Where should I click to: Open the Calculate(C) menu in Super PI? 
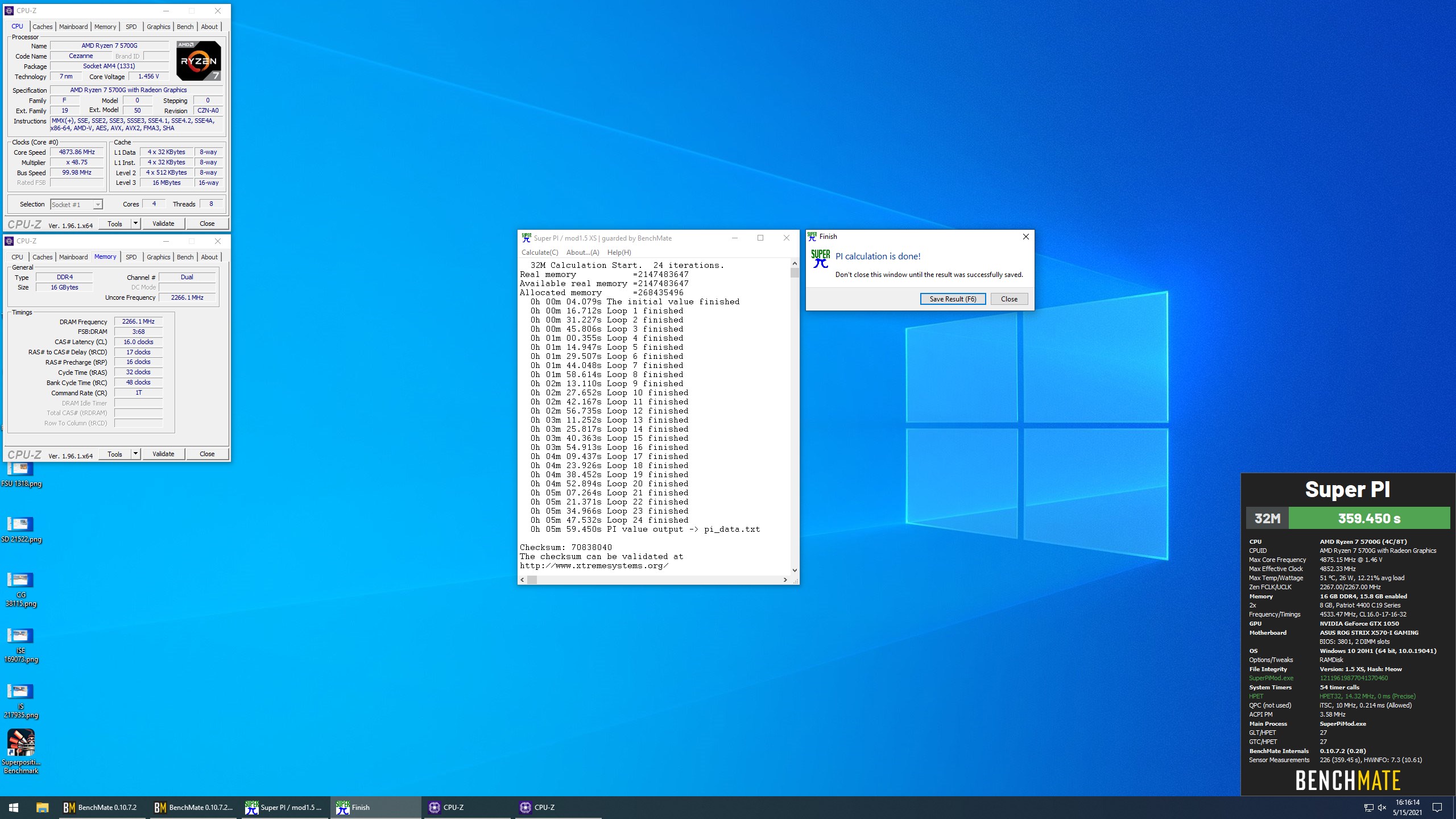(540, 253)
